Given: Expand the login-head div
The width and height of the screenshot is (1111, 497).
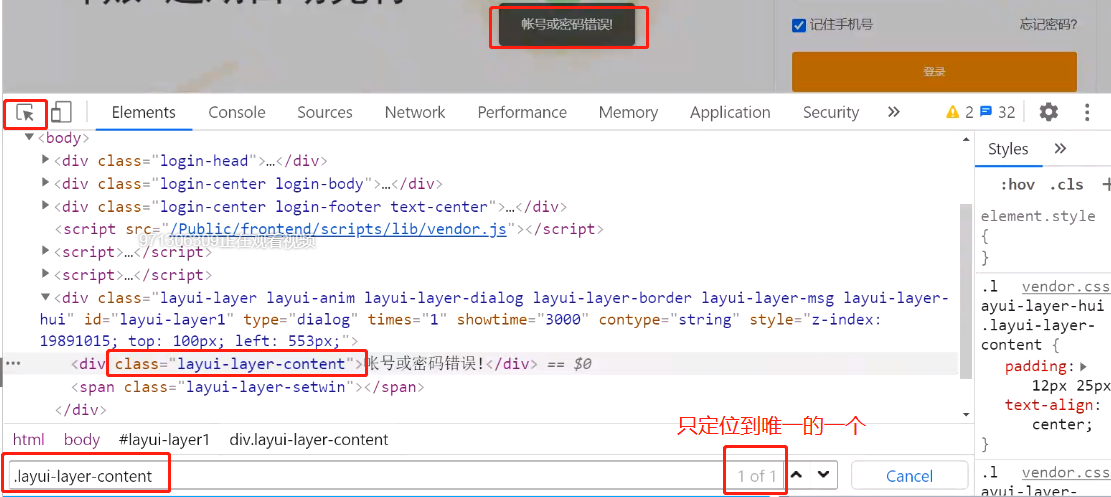Looking at the screenshot, I should click(x=47, y=160).
